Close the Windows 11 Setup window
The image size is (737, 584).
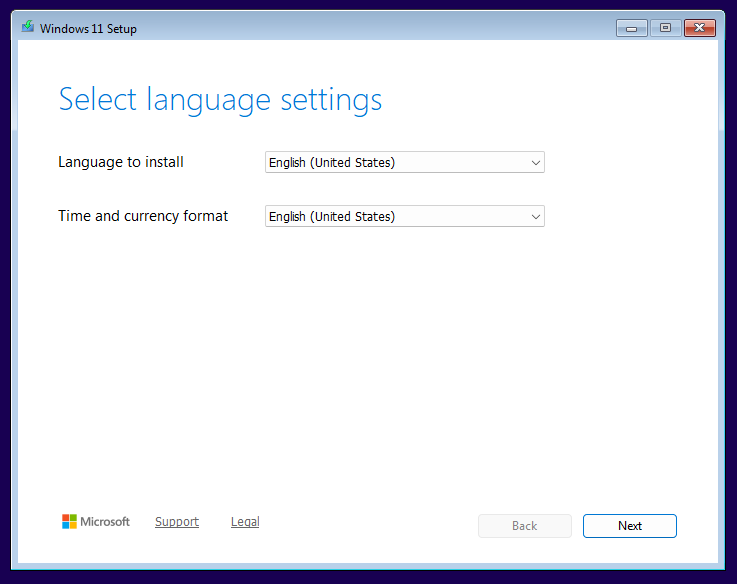(x=700, y=28)
